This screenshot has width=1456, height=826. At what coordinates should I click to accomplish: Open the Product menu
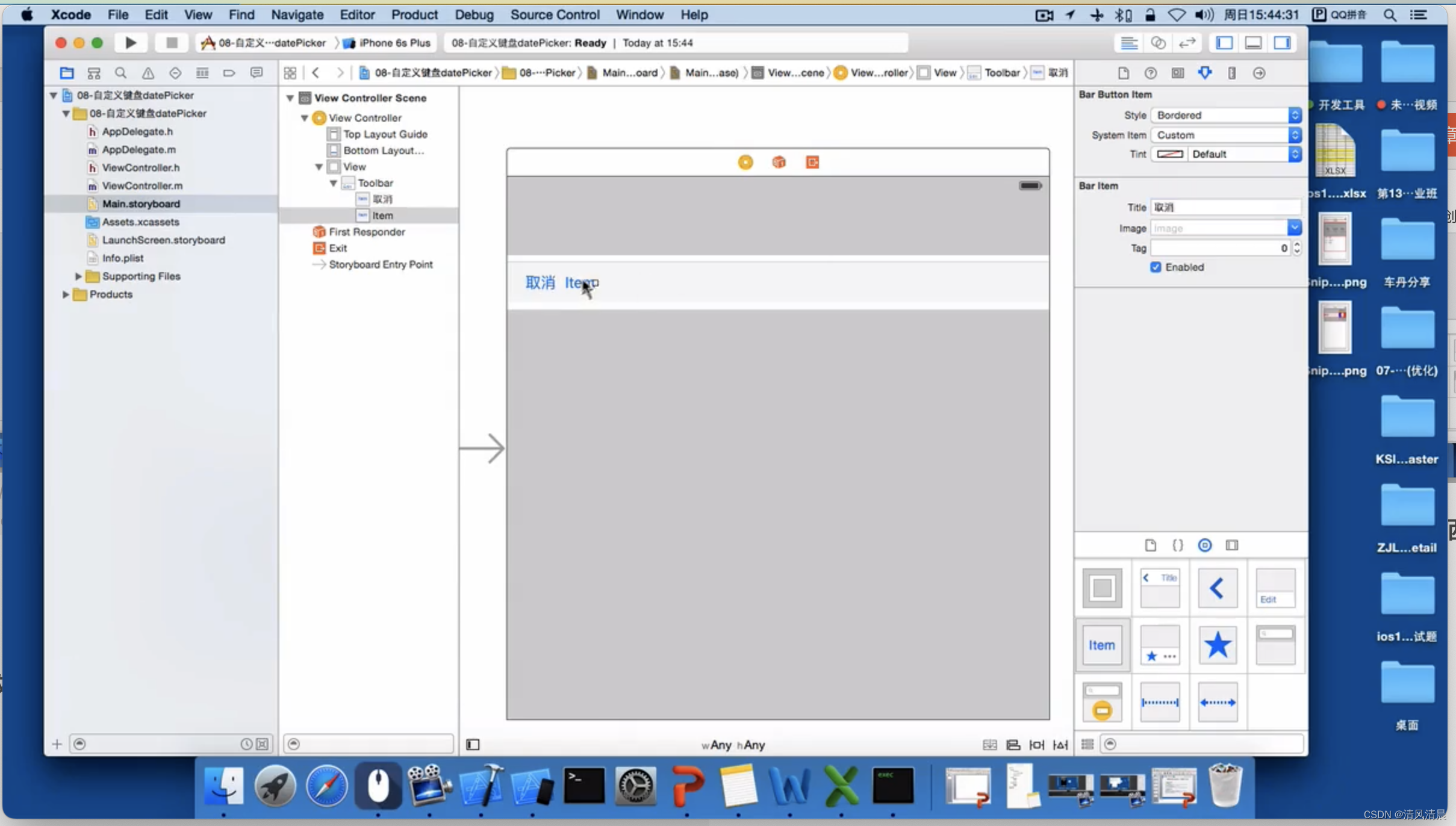414,14
